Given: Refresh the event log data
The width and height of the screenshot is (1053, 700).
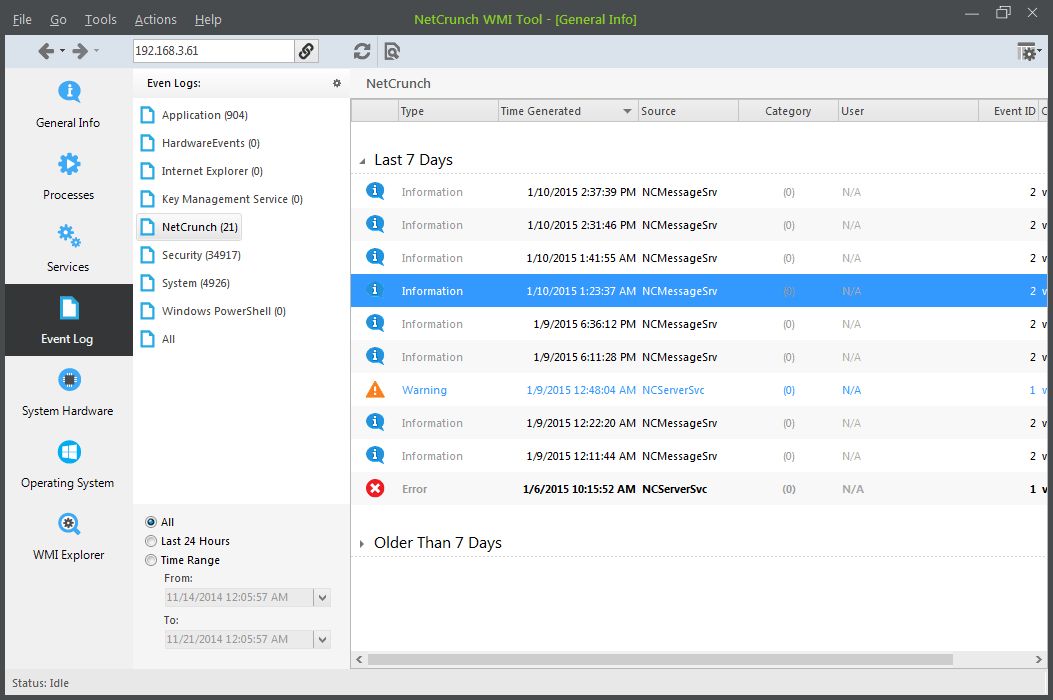Looking at the screenshot, I should (362, 50).
